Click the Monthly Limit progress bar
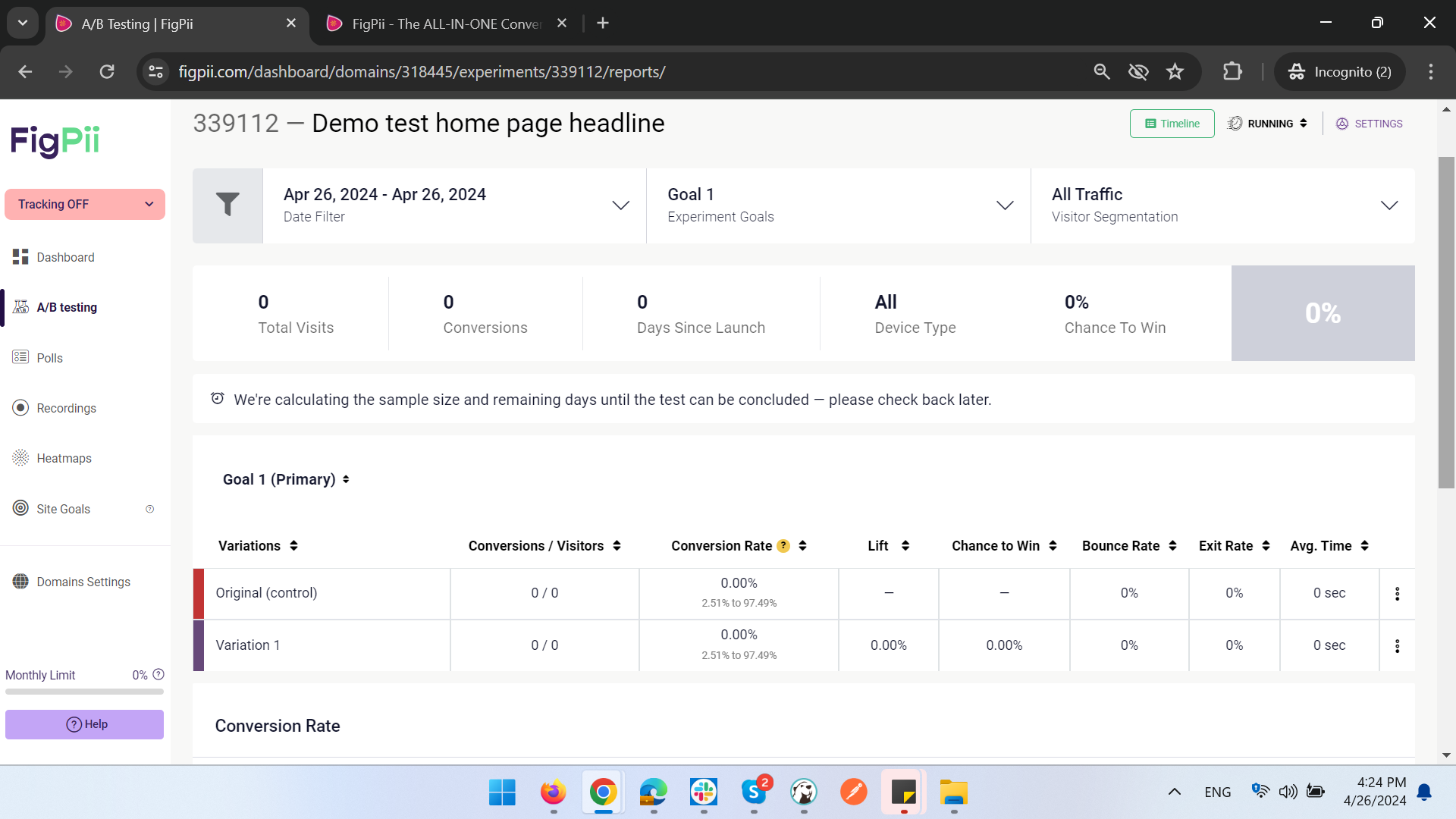Image resolution: width=1456 pixels, height=819 pixels. coord(84,692)
